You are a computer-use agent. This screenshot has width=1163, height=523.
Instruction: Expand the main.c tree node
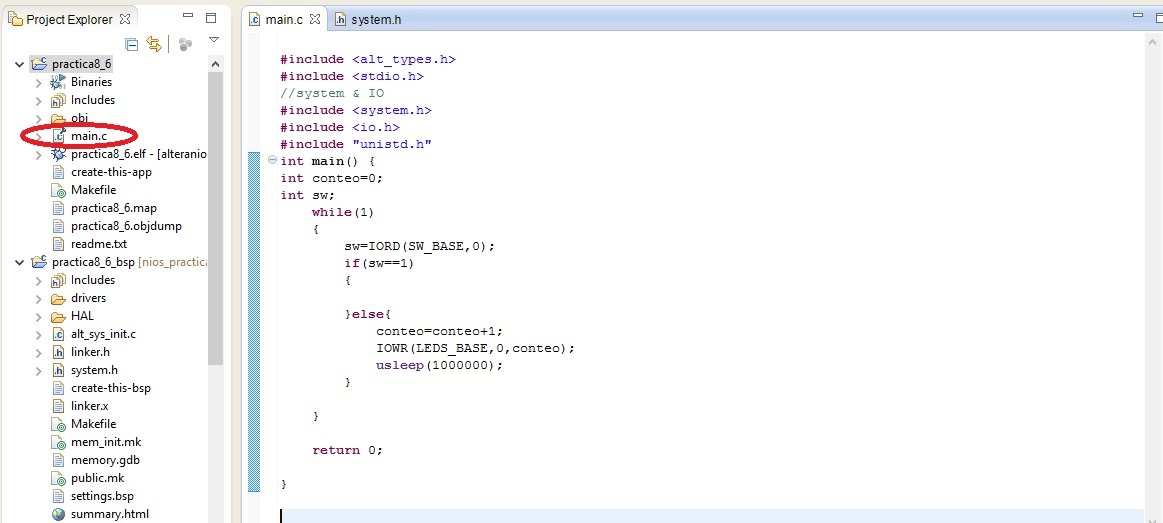tap(39, 136)
